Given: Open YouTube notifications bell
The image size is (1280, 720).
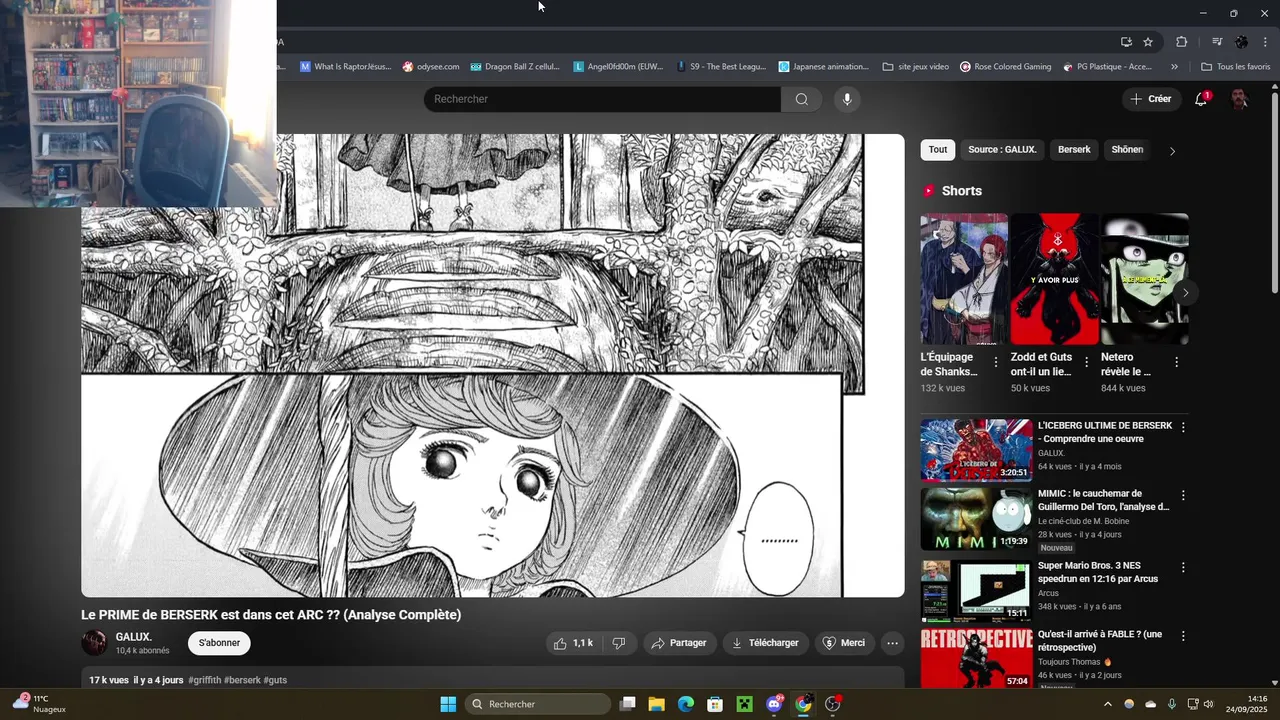Looking at the screenshot, I should pyautogui.click(x=1202, y=99).
